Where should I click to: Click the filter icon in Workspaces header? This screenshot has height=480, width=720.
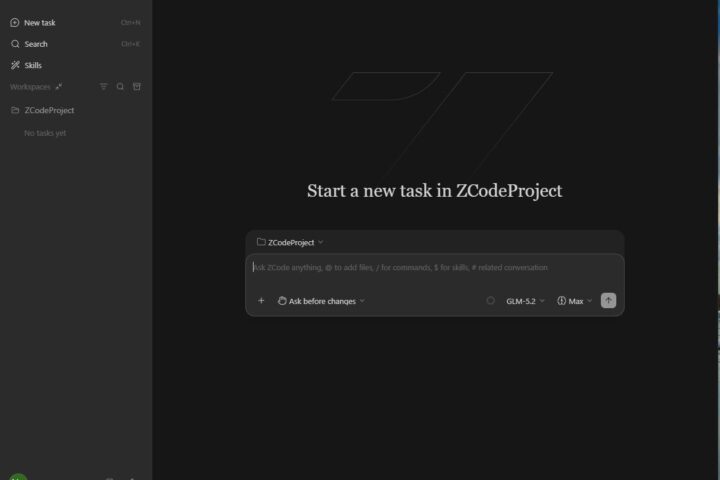coord(104,86)
